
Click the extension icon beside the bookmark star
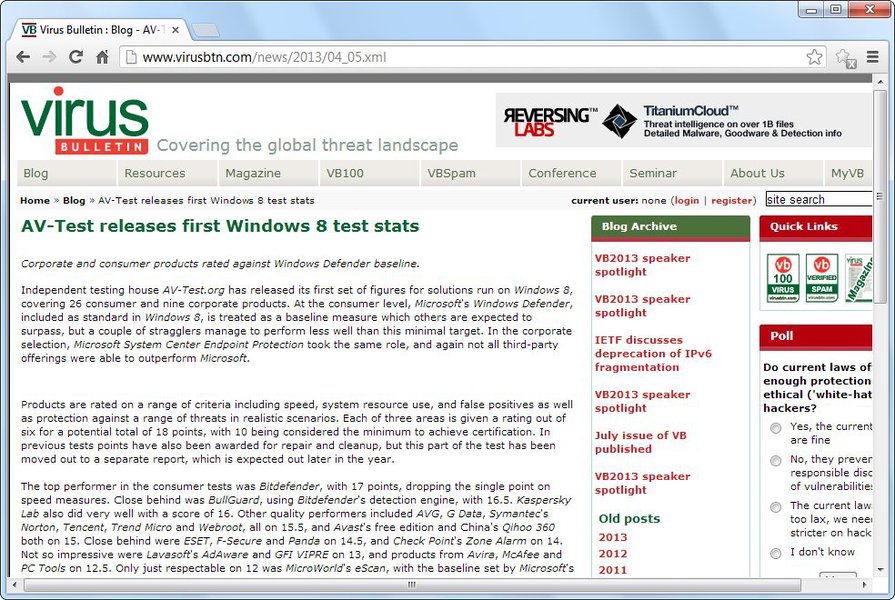tap(845, 58)
